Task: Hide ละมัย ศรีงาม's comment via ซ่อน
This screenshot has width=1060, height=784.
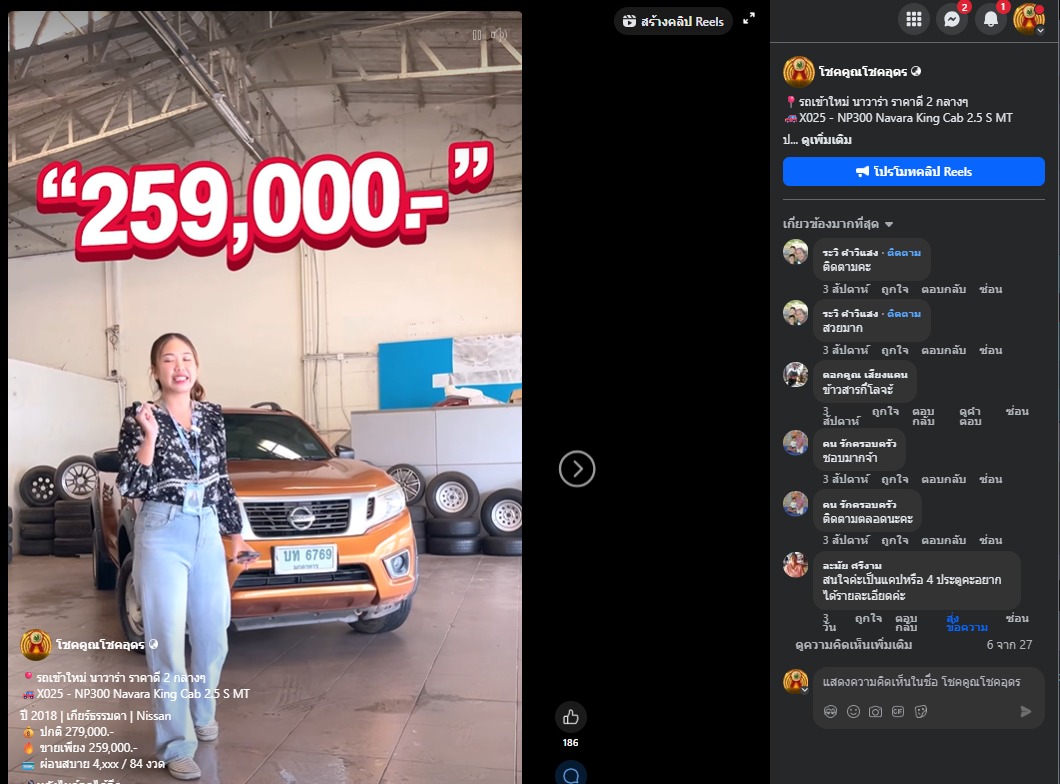Action: pos(1017,618)
